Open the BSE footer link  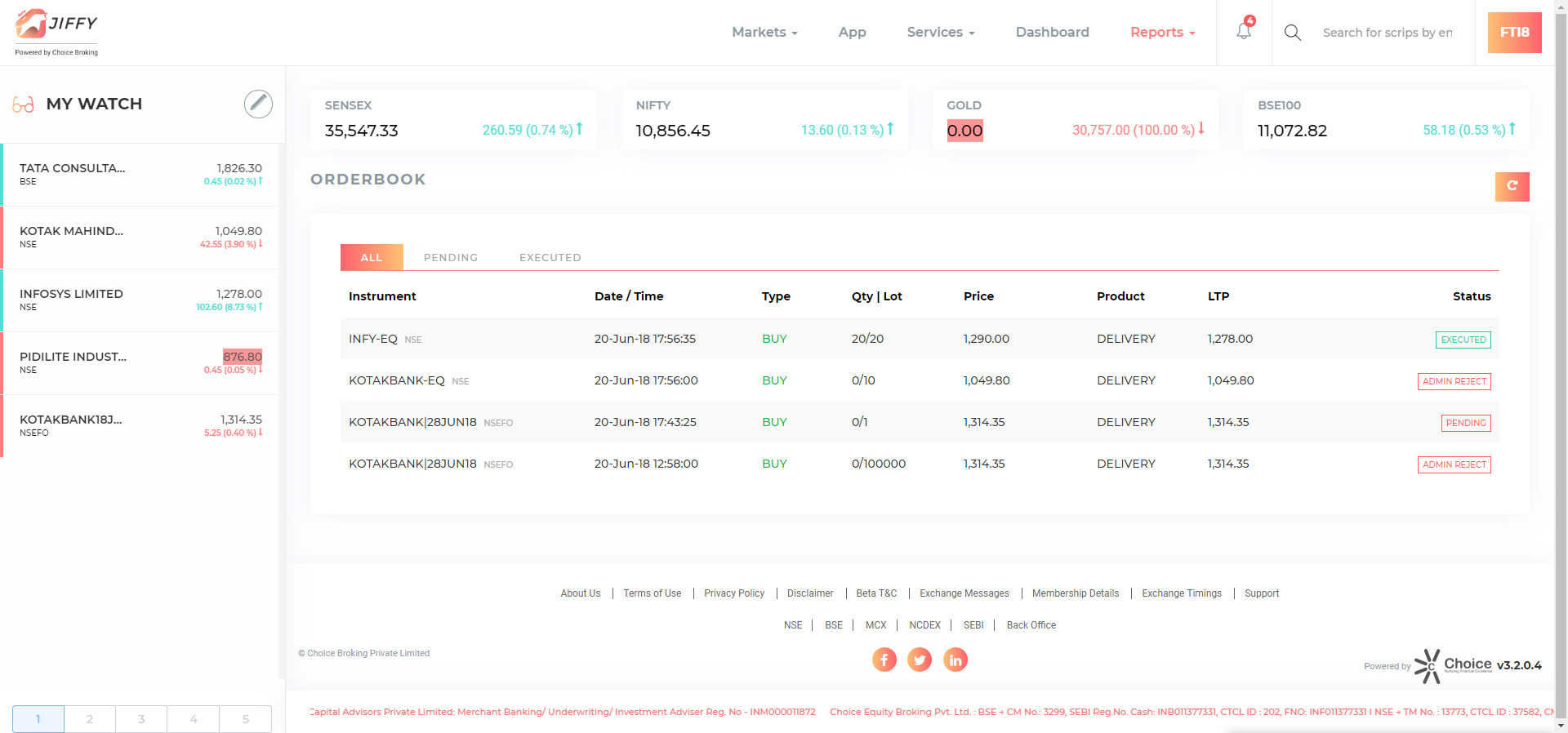pyautogui.click(x=834, y=625)
